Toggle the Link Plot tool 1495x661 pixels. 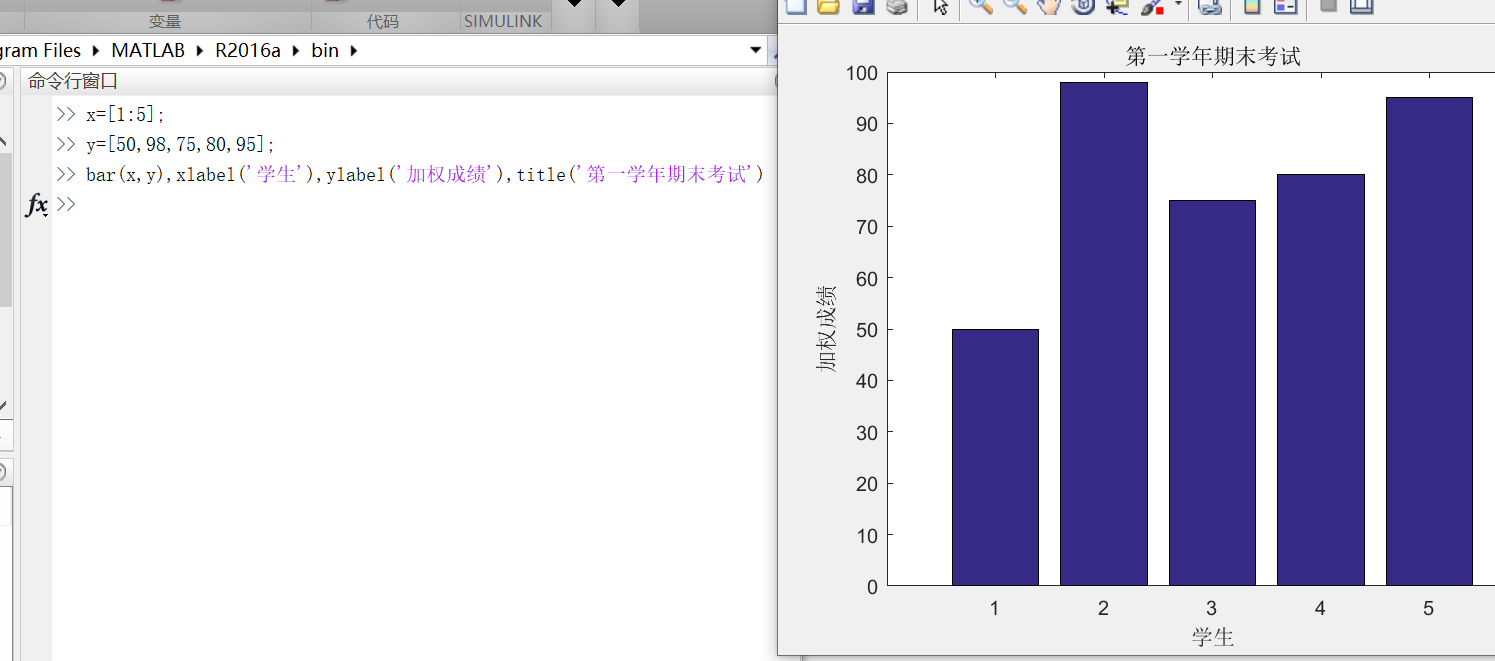tap(1211, 6)
